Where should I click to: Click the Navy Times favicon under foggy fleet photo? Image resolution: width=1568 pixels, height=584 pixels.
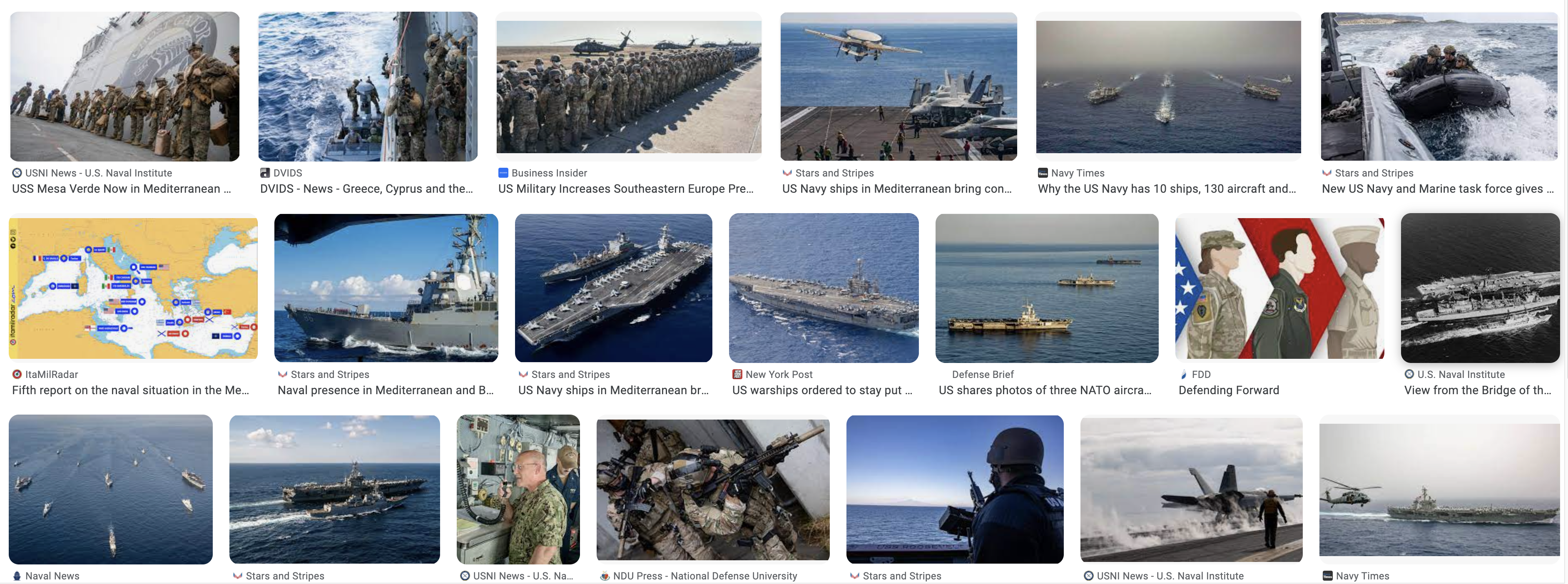1043,173
